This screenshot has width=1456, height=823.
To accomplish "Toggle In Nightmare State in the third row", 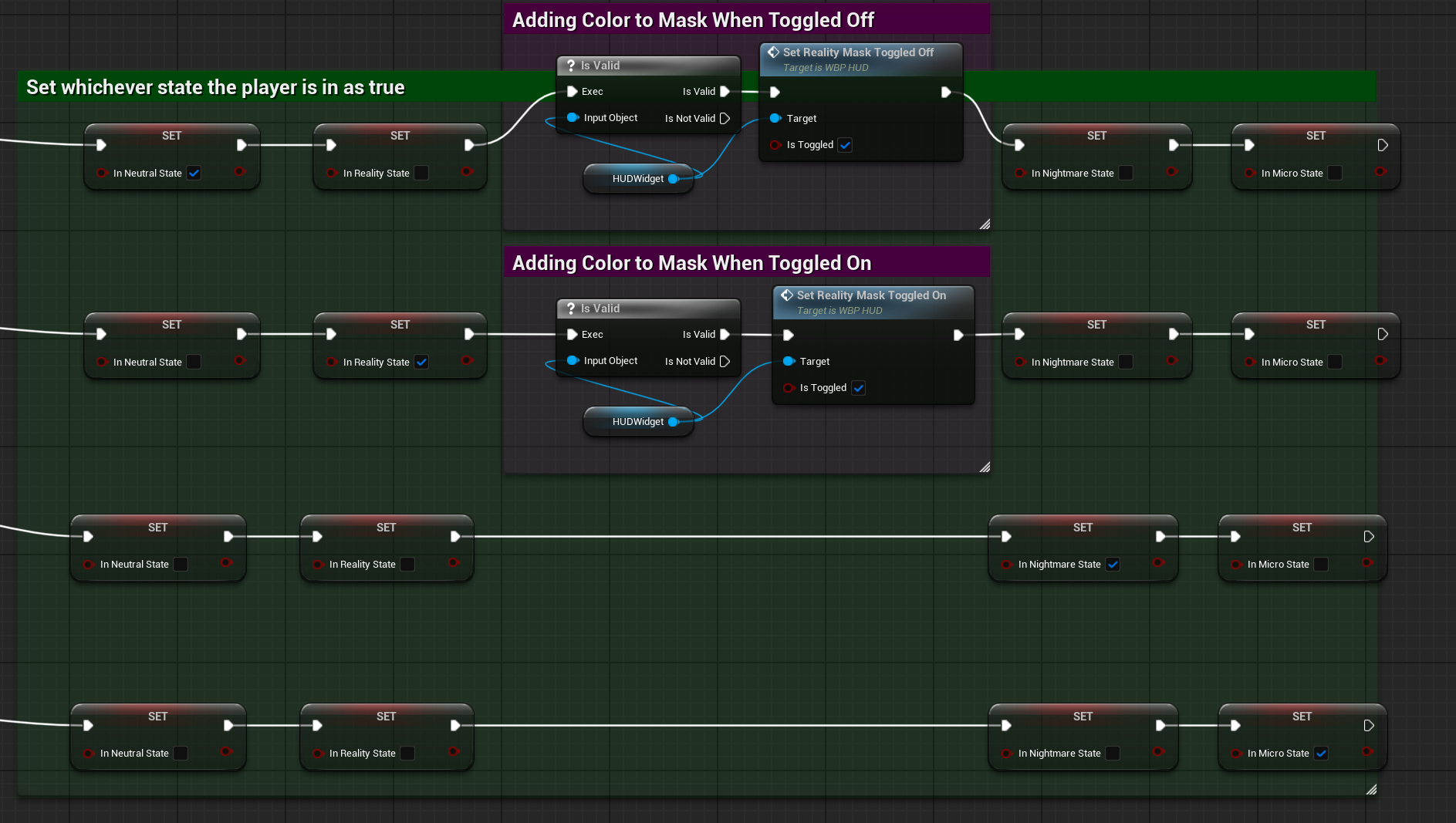I will tap(1113, 564).
